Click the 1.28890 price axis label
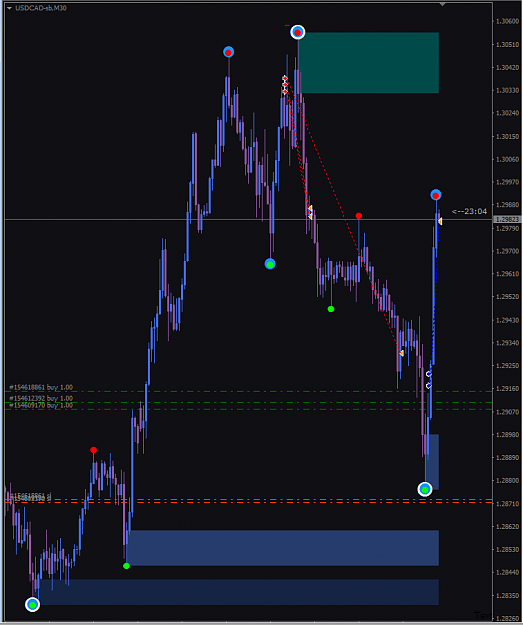523x625 pixels. point(507,458)
